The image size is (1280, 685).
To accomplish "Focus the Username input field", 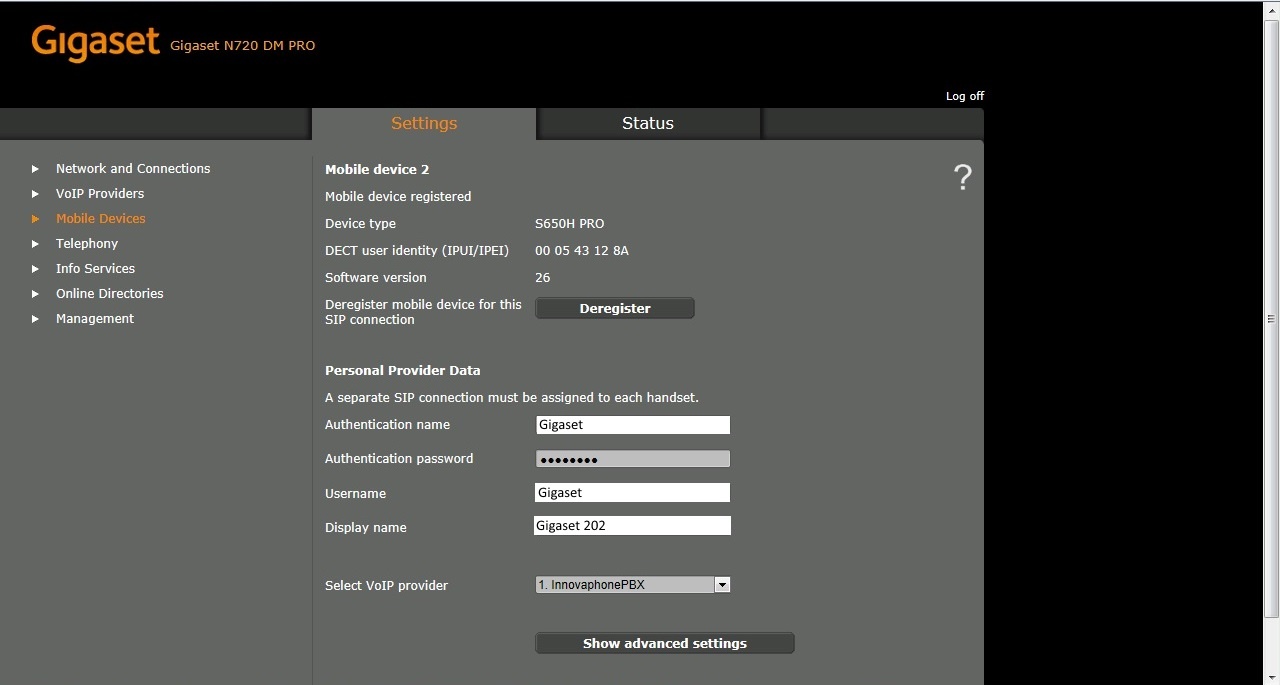I will (633, 493).
